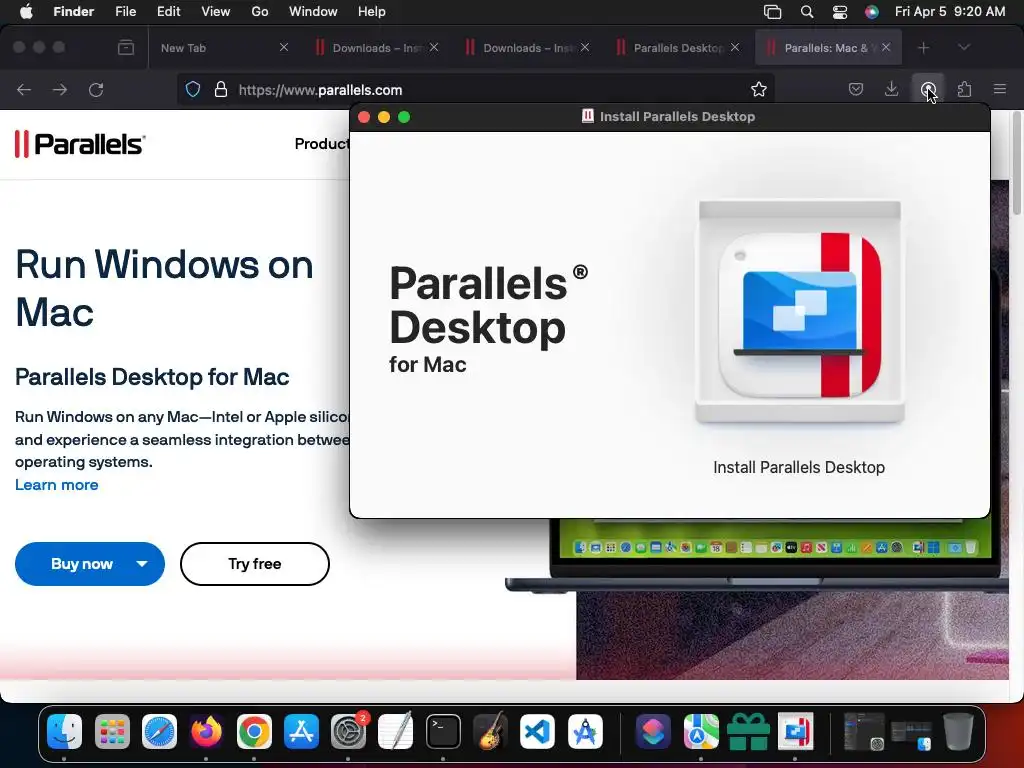The width and height of the screenshot is (1024, 768).
Task: Open the Edit menu
Action: tap(168, 12)
